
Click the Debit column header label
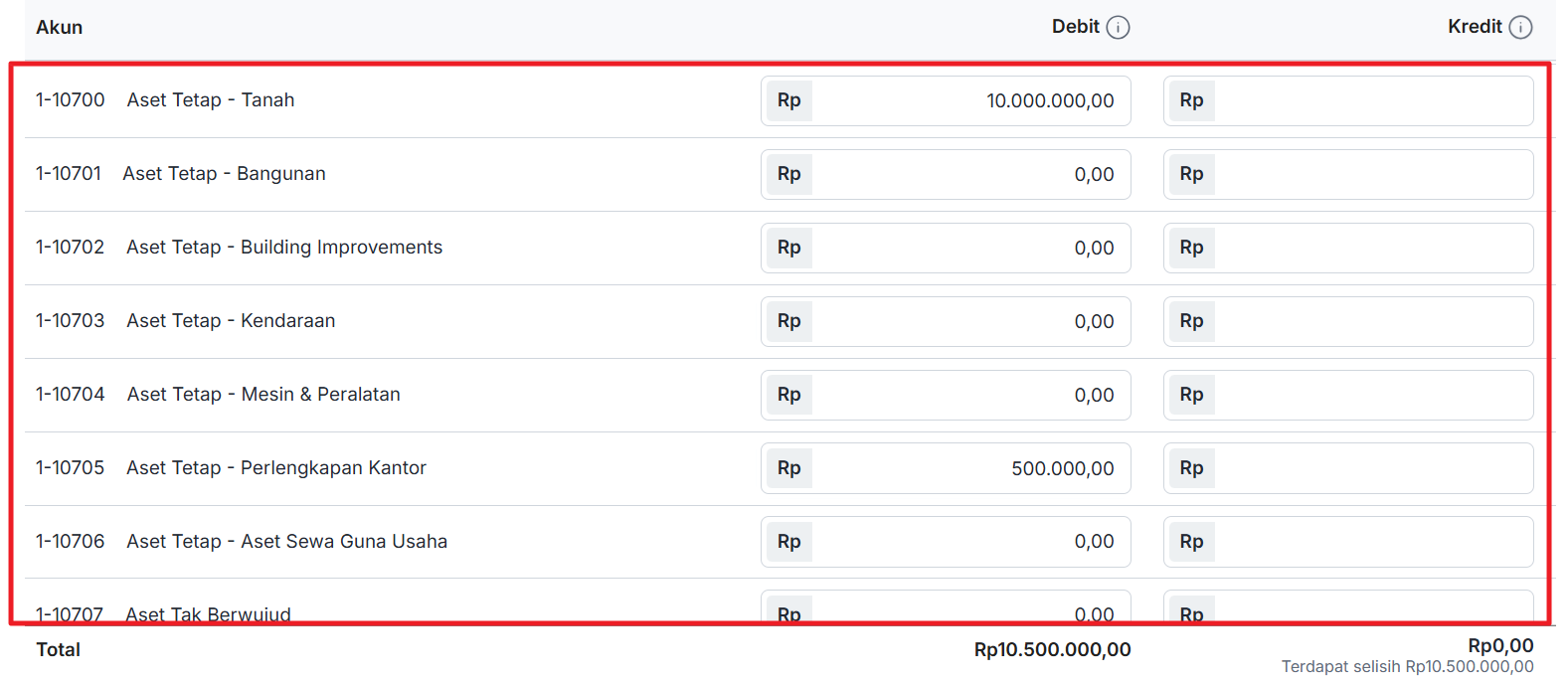(x=1075, y=27)
